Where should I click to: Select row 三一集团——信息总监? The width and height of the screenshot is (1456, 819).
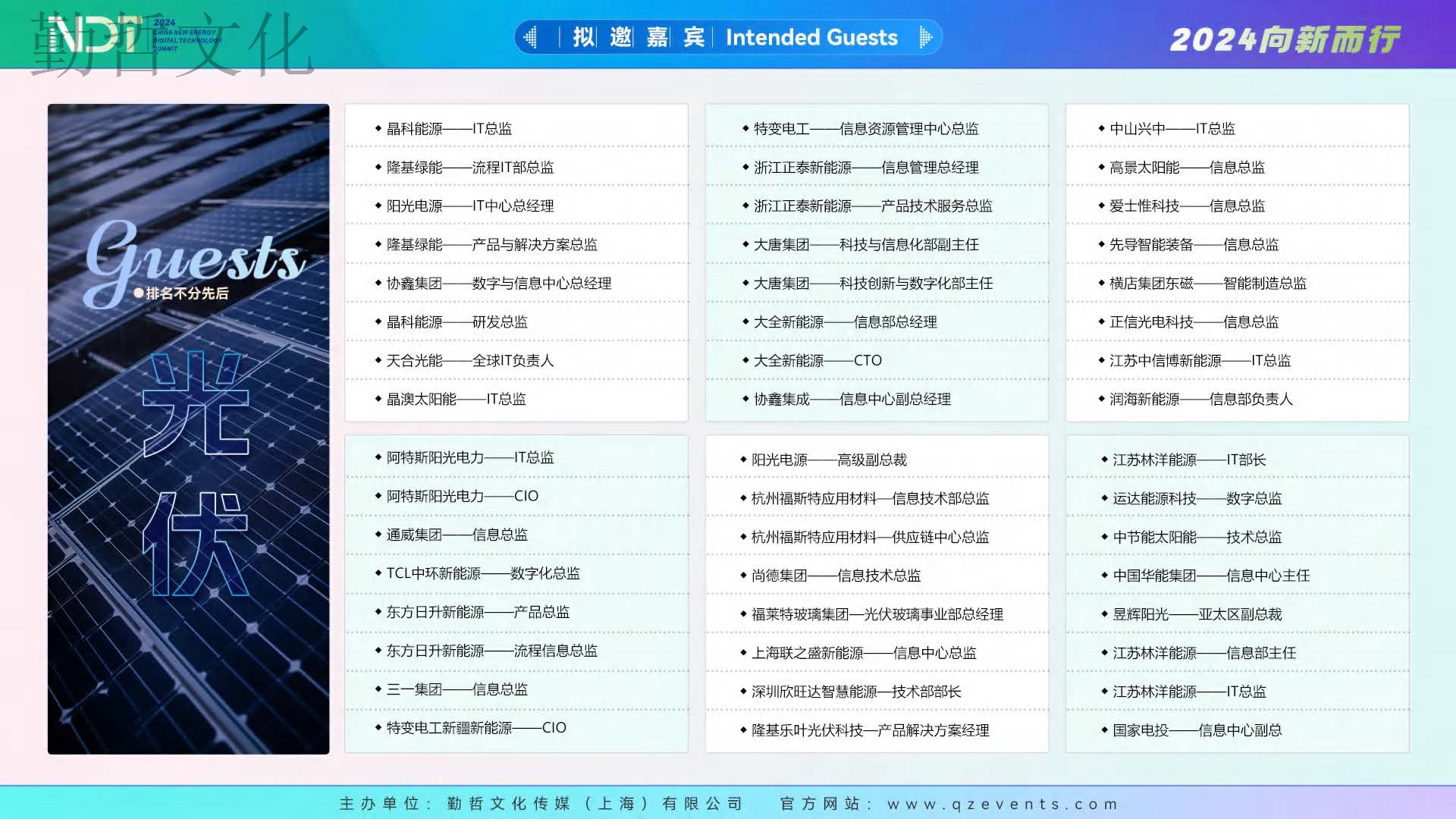pyautogui.click(x=516, y=690)
